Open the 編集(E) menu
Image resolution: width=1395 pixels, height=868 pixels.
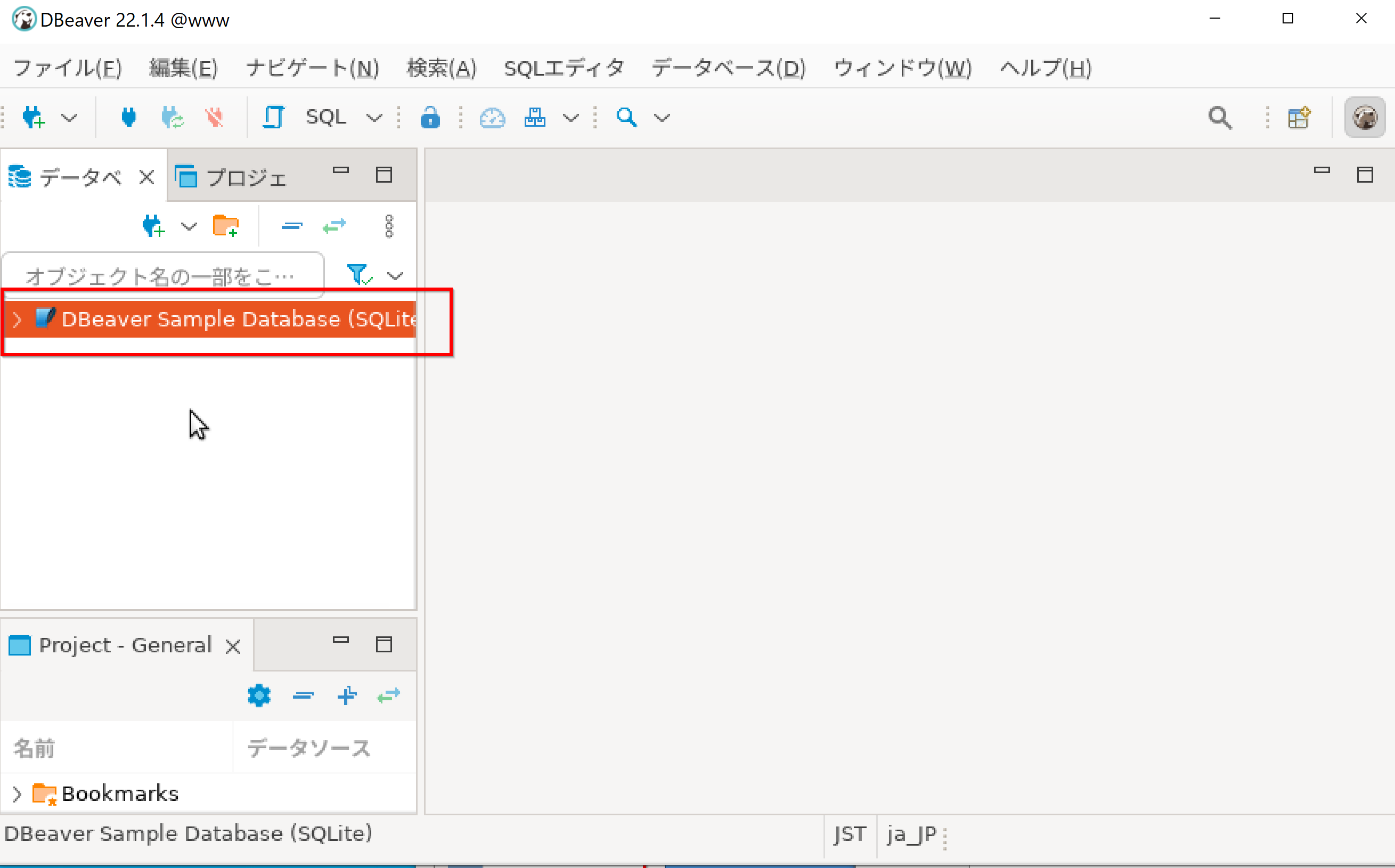pyautogui.click(x=184, y=68)
